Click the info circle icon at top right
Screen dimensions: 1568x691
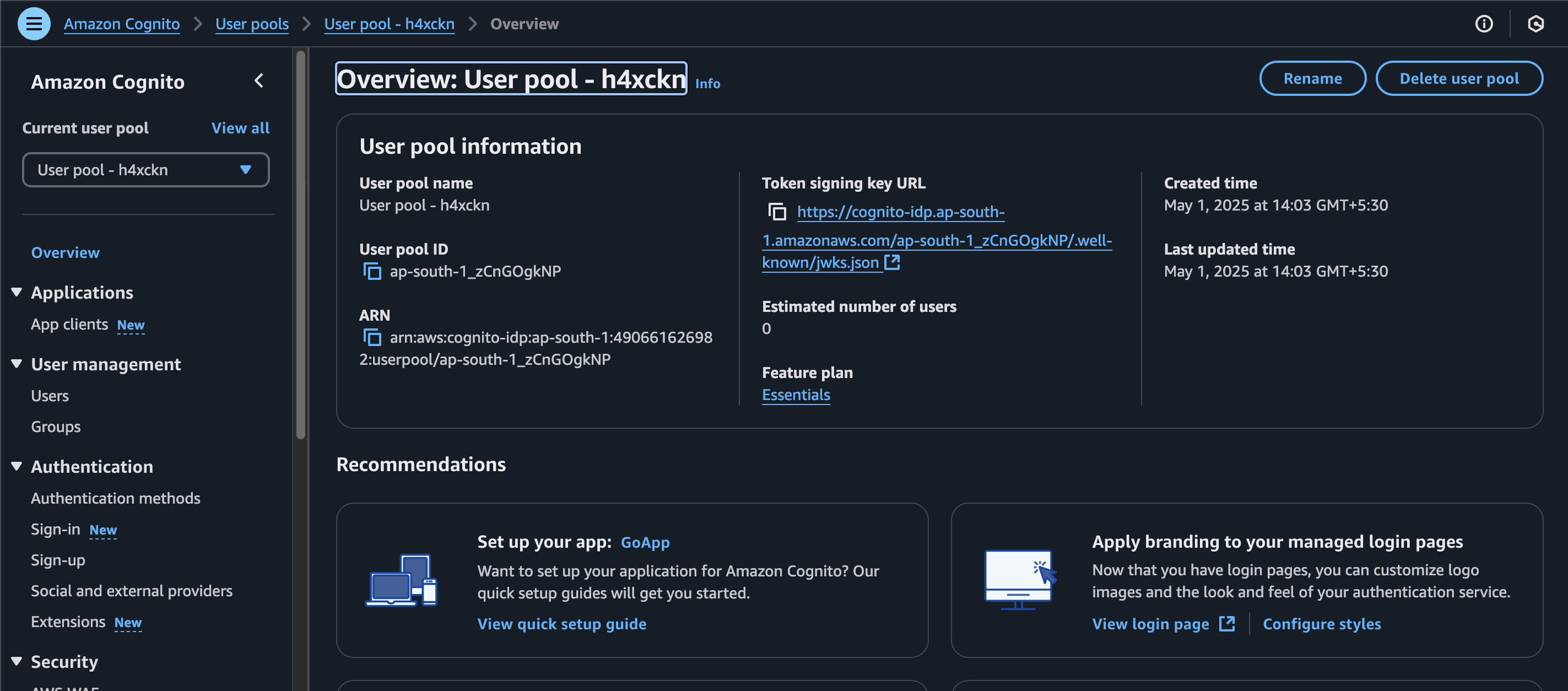[x=1483, y=24]
